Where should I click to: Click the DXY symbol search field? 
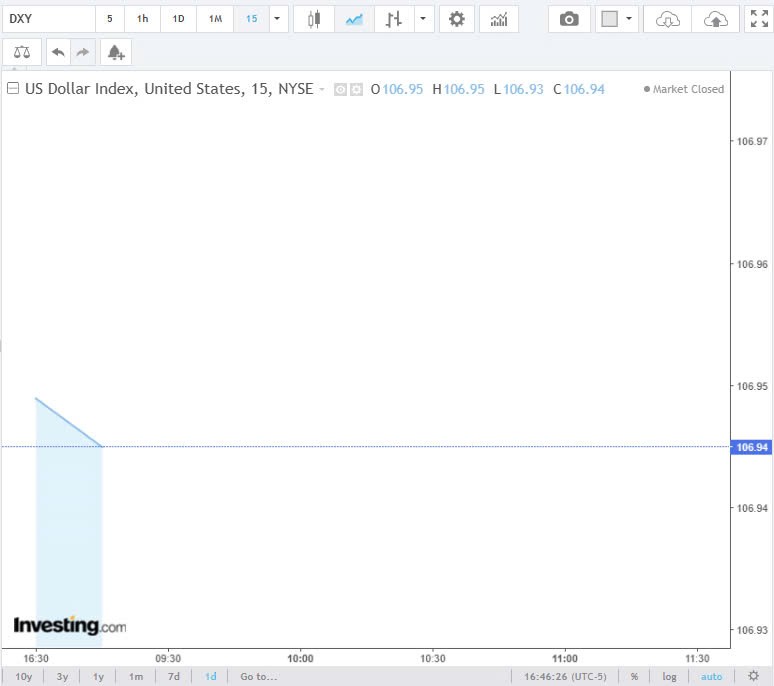[x=50, y=19]
